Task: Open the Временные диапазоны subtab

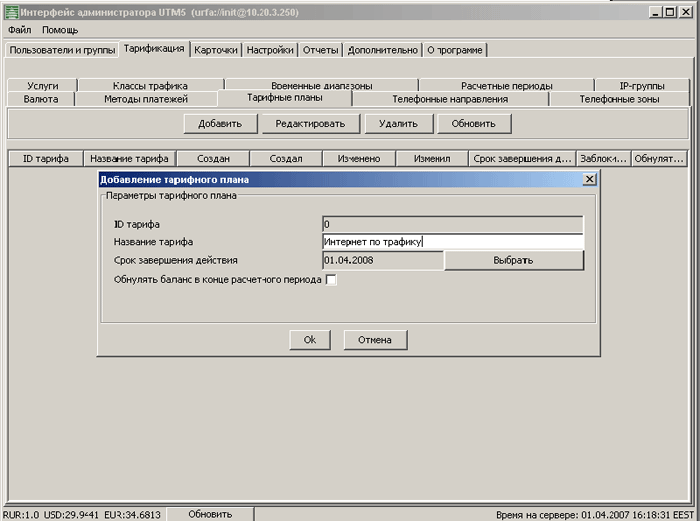Action: 321,85
